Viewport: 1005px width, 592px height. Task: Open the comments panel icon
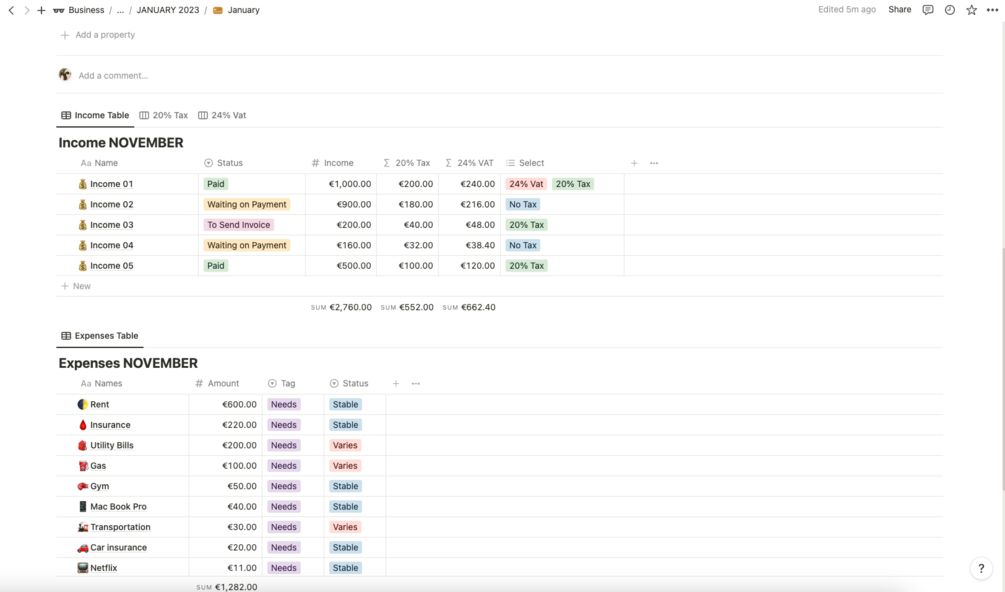pos(927,10)
